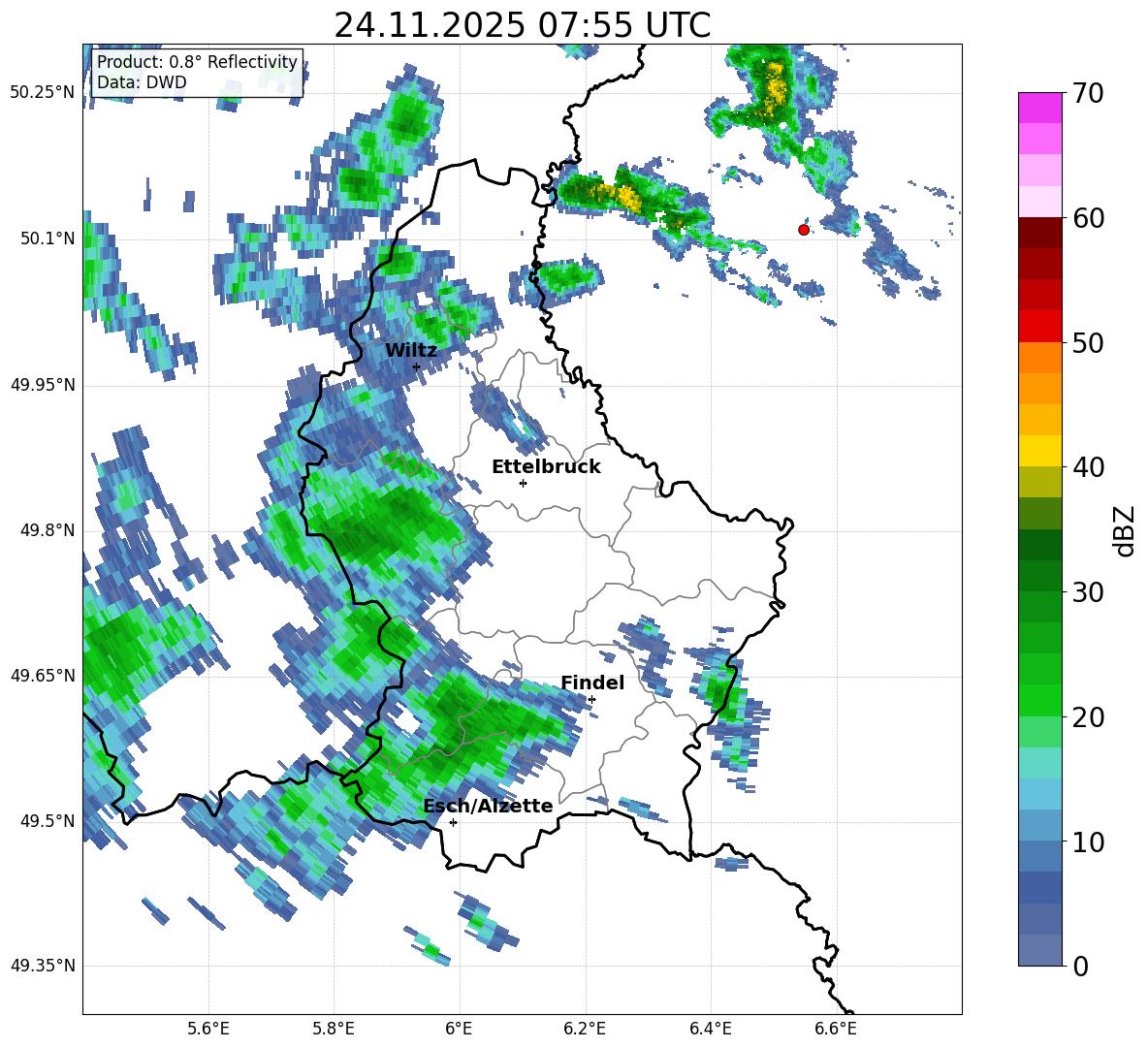Click the 6.2°E longitude tick label

(x=585, y=1029)
